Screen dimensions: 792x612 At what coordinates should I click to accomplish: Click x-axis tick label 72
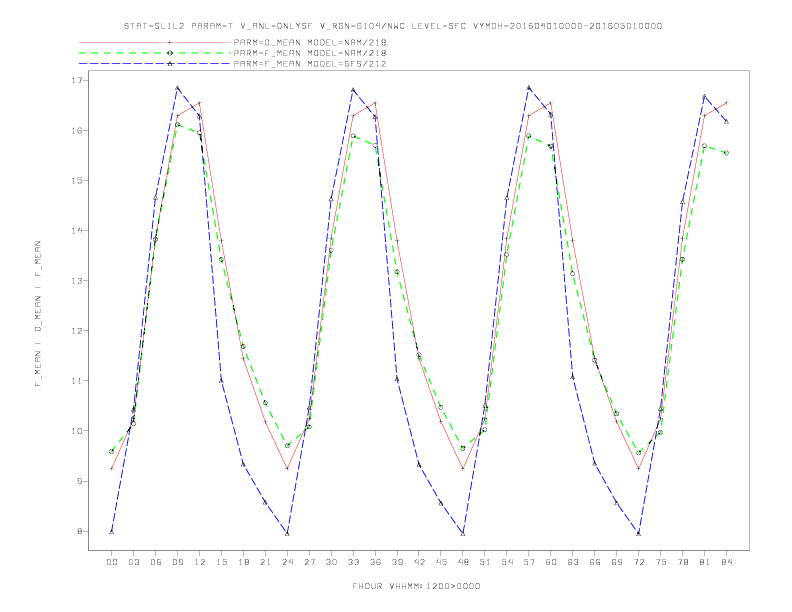click(x=638, y=562)
